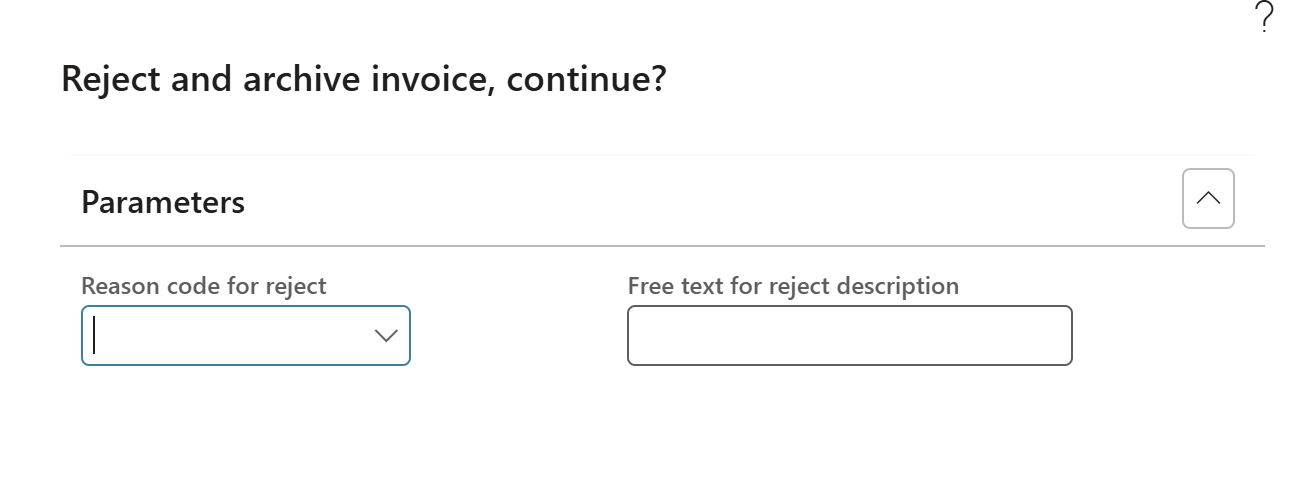This screenshot has height=504, width=1314.
Task: Toggle the Parameters fasttab using up-arrow button
Action: 1208,198
